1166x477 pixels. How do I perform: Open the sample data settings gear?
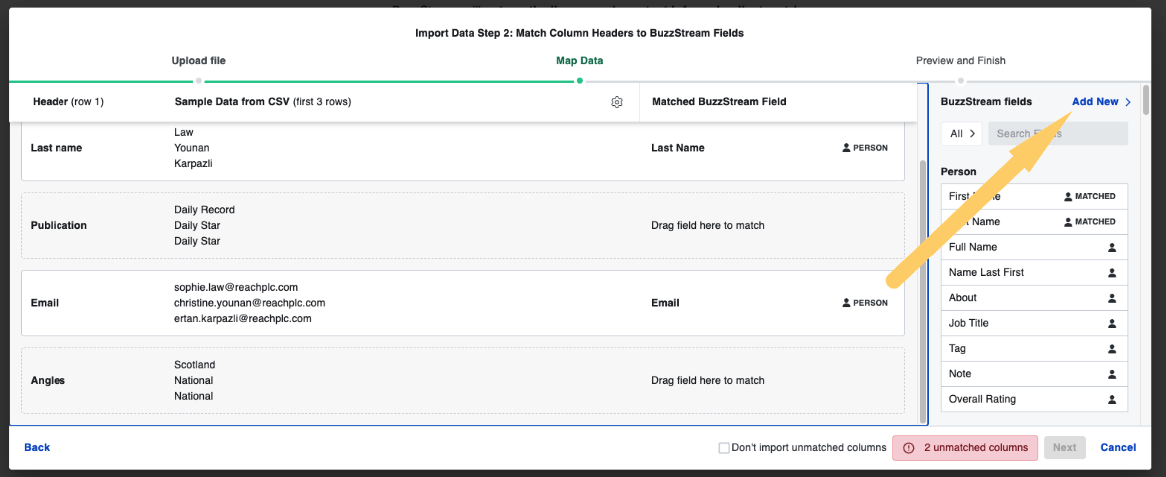[617, 102]
